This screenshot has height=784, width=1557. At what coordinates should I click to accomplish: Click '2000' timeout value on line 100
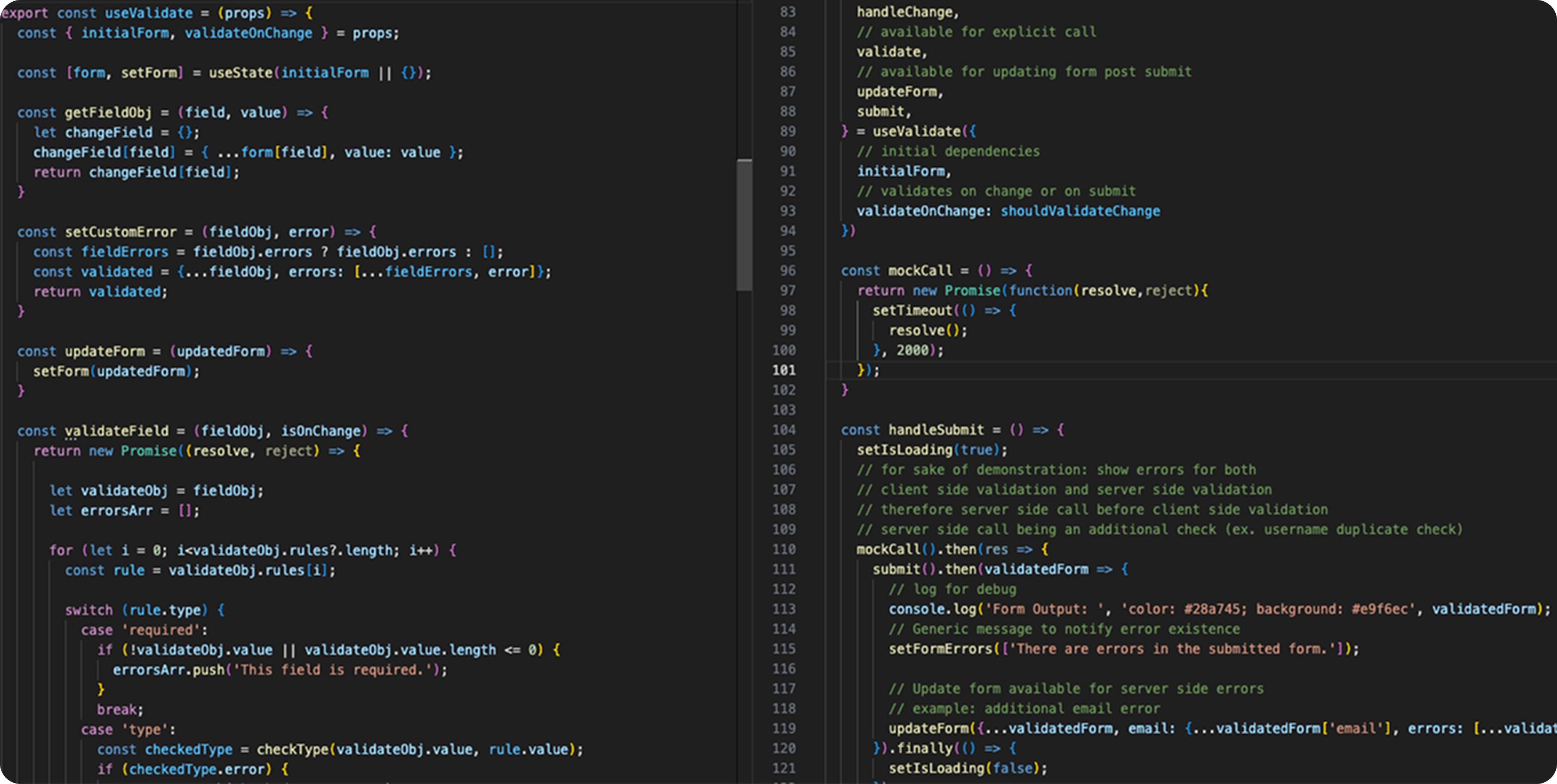(912, 351)
